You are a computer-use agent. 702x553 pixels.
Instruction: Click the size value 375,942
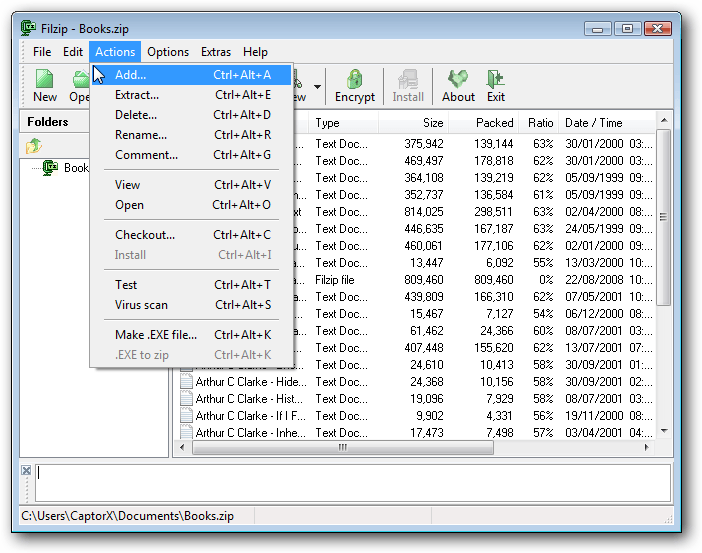(424, 144)
